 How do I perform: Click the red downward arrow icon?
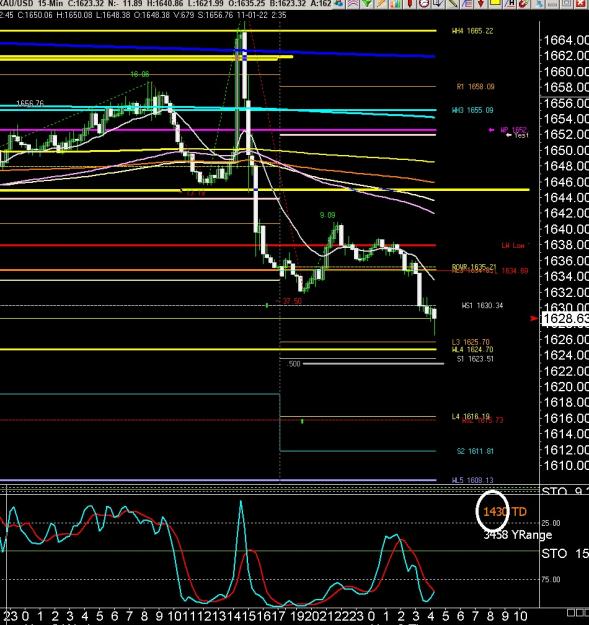pyautogui.click(x=481, y=4)
